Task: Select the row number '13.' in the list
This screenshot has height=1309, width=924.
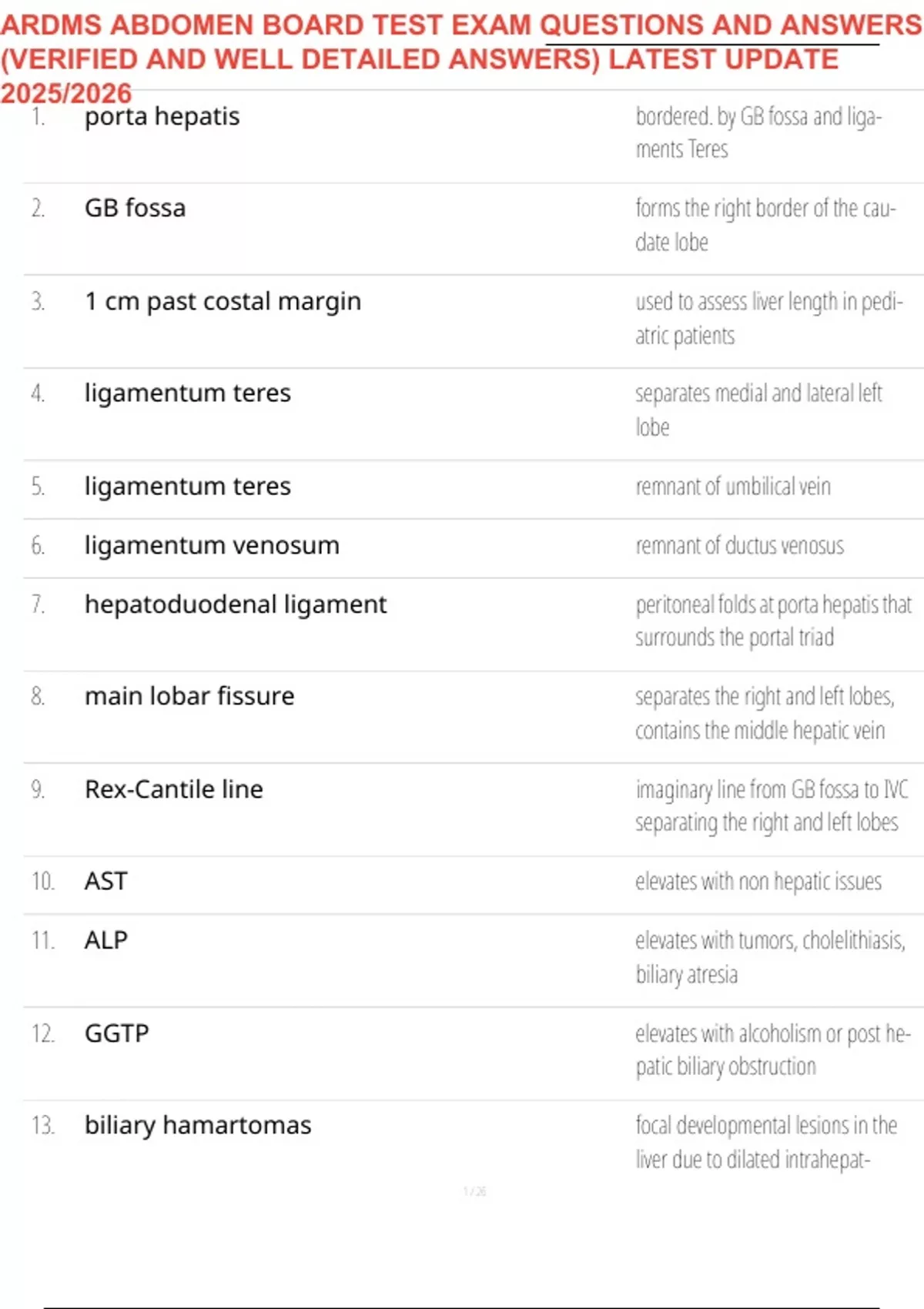Action: (x=42, y=1126)
